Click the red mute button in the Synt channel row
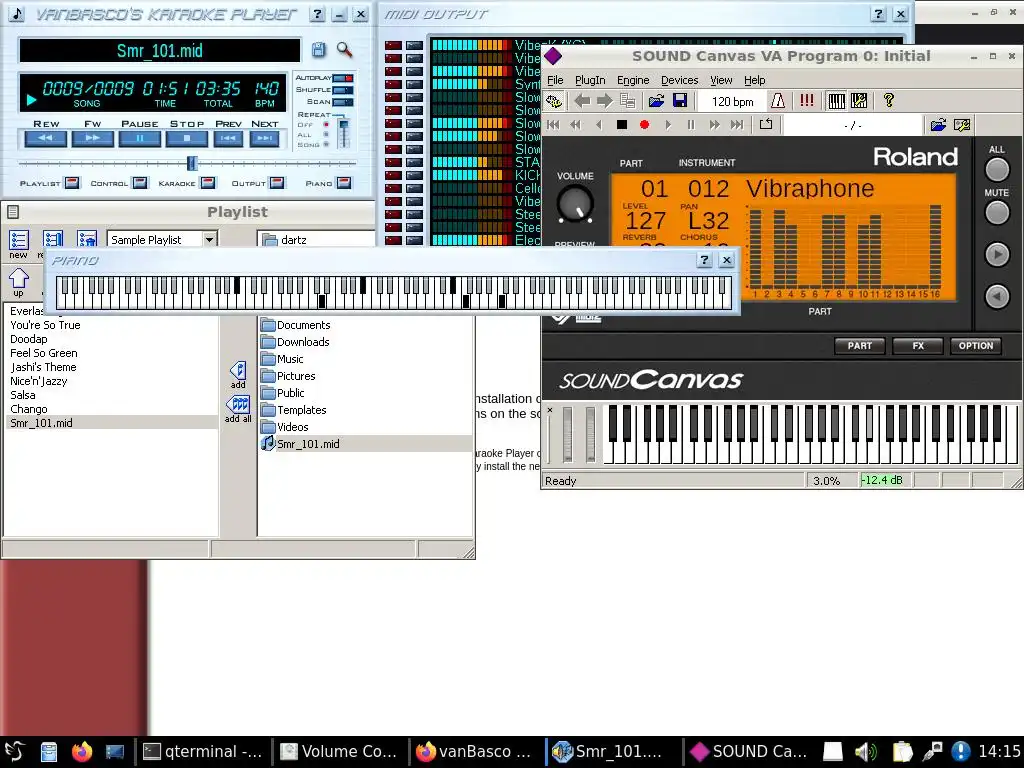The height and width of the screenshot is (768, 1024). tap(393, 84)
